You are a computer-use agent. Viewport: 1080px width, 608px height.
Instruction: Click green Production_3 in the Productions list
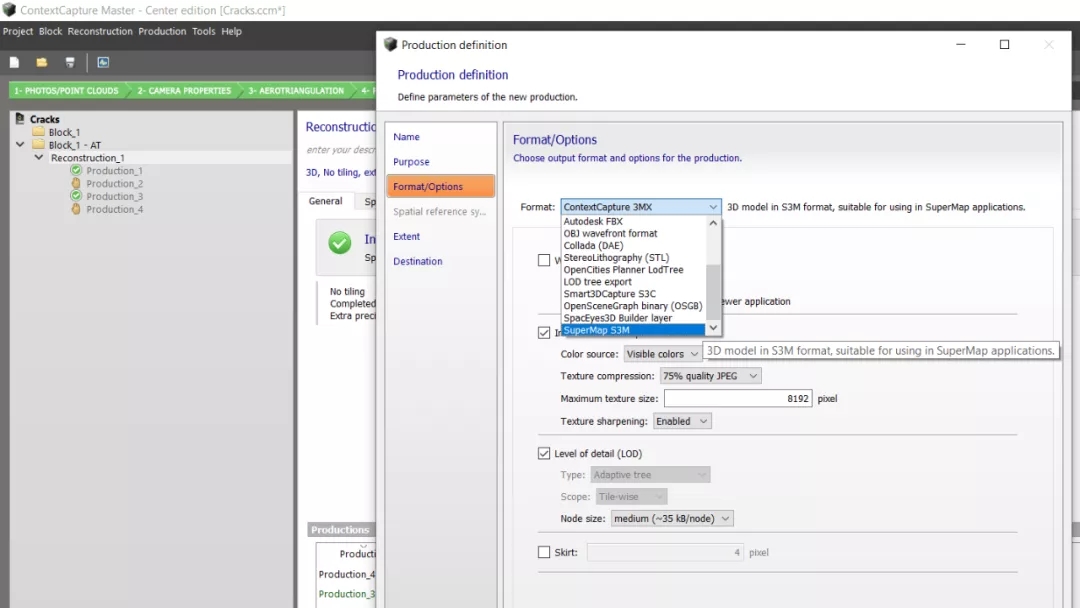click(346, 594)
